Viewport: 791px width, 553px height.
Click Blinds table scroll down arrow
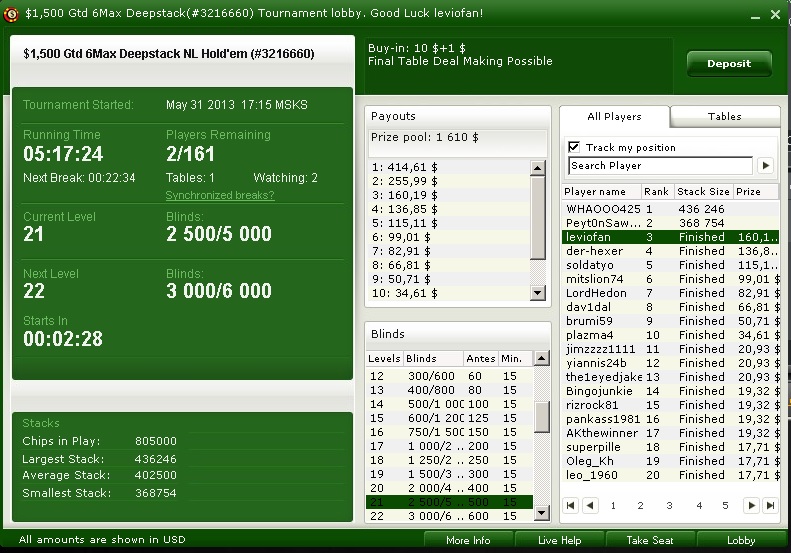click(541, 514)
